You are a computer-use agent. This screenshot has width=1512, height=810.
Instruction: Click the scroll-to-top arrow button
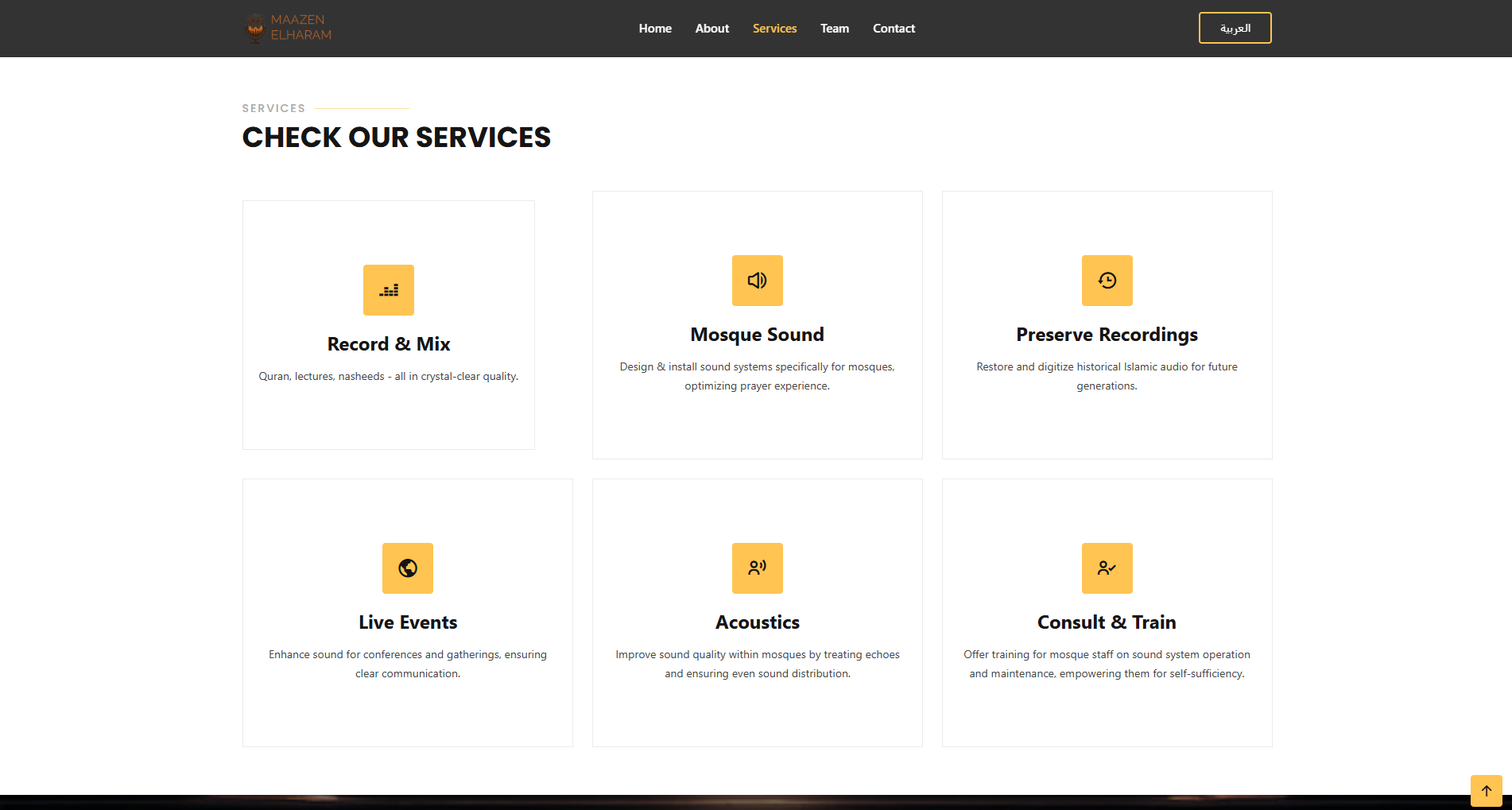tap(1486, 790)
